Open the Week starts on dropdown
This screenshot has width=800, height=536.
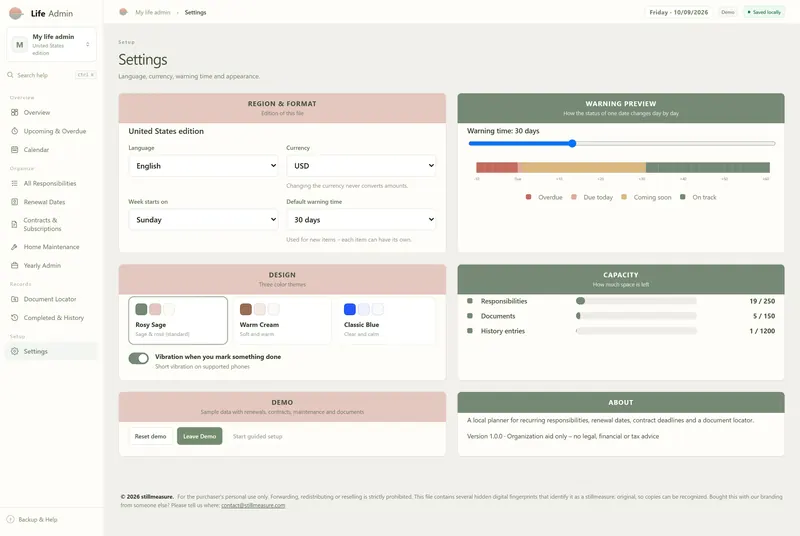click(x=204, y=219)
